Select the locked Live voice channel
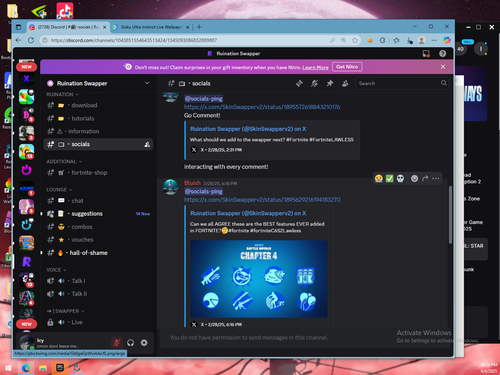 (x=98, y=322)
